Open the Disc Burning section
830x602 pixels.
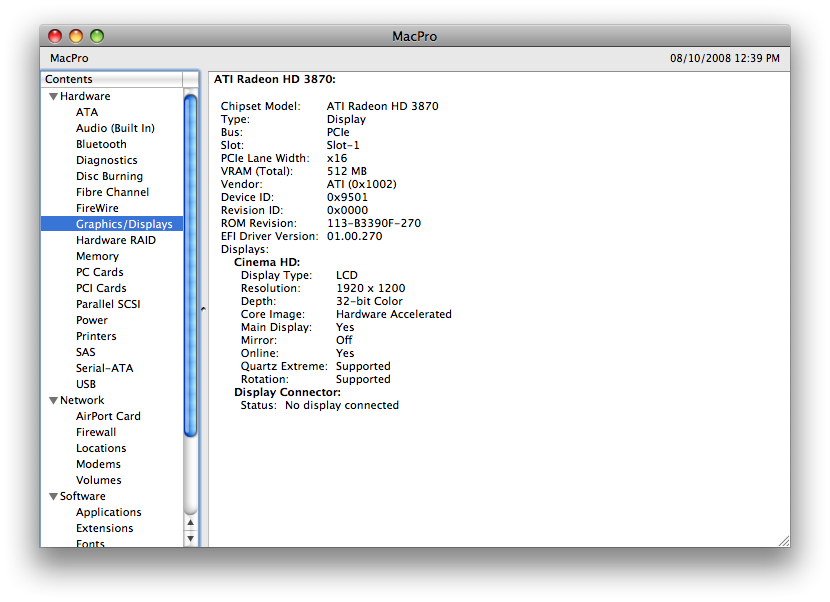click(109, 176)
